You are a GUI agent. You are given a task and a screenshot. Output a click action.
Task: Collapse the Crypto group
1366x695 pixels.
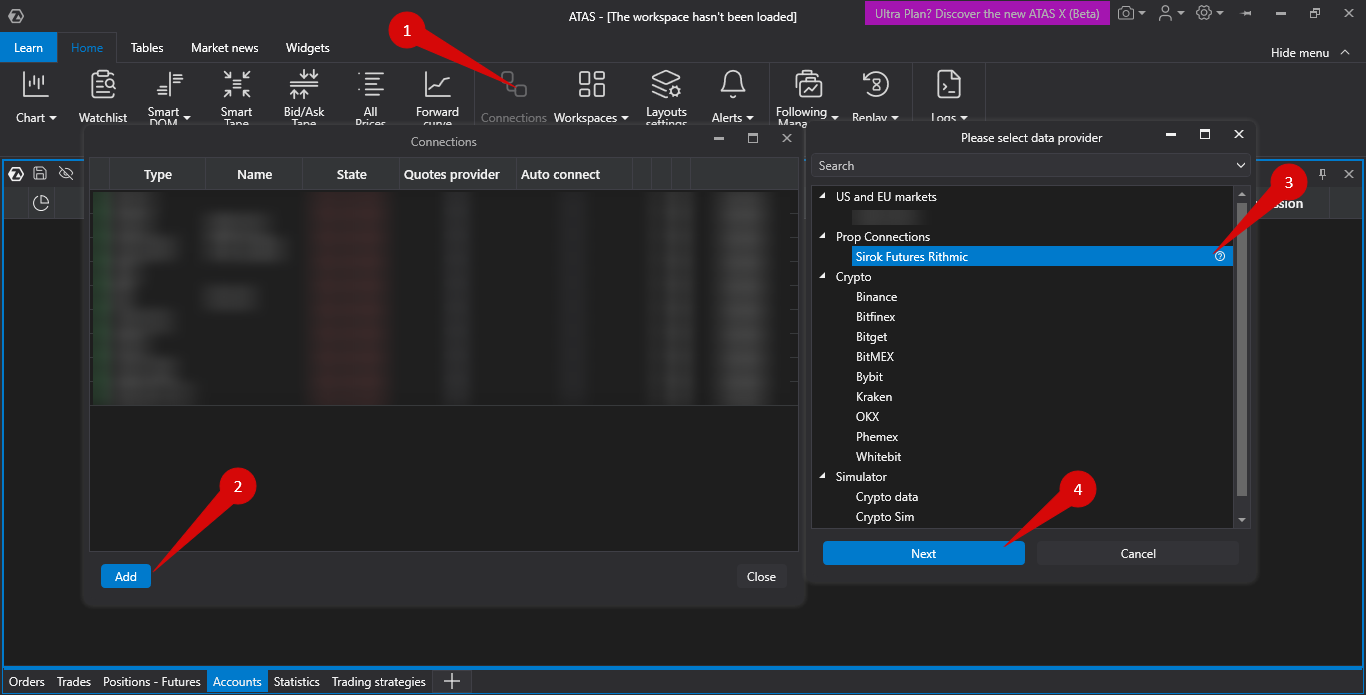[823, 277]
